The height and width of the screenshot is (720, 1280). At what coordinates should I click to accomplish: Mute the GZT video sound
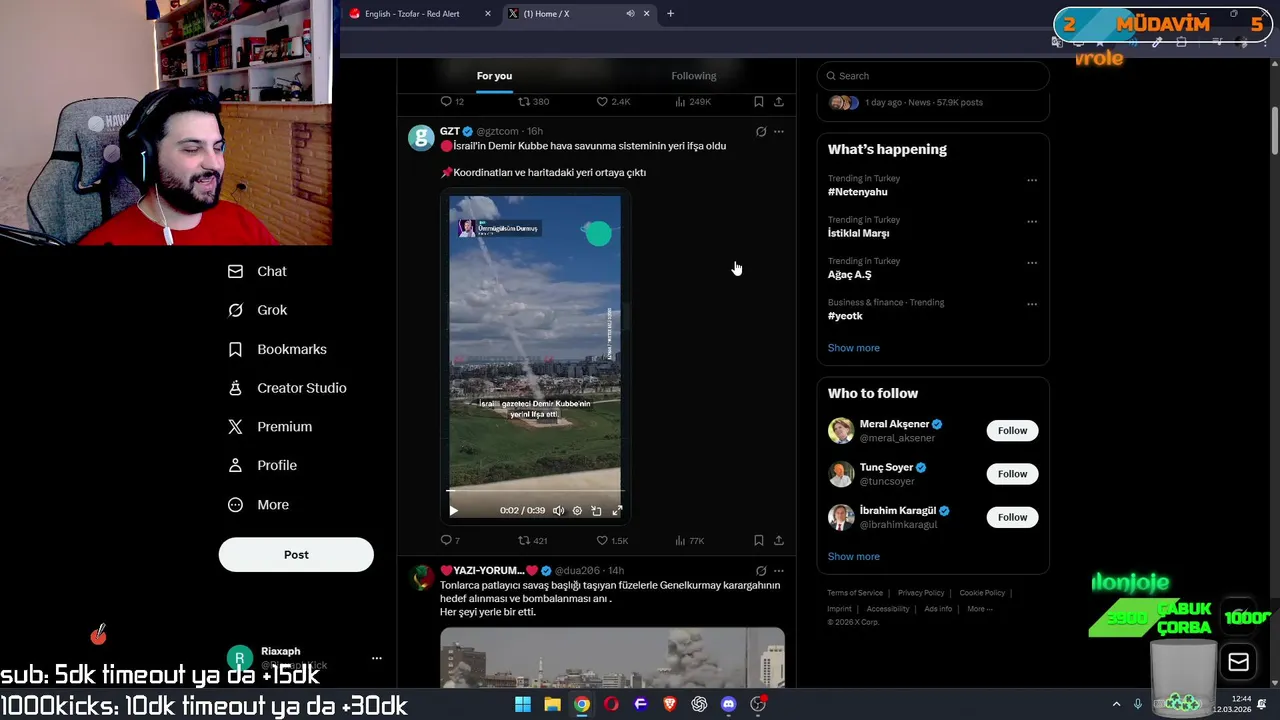559,511
